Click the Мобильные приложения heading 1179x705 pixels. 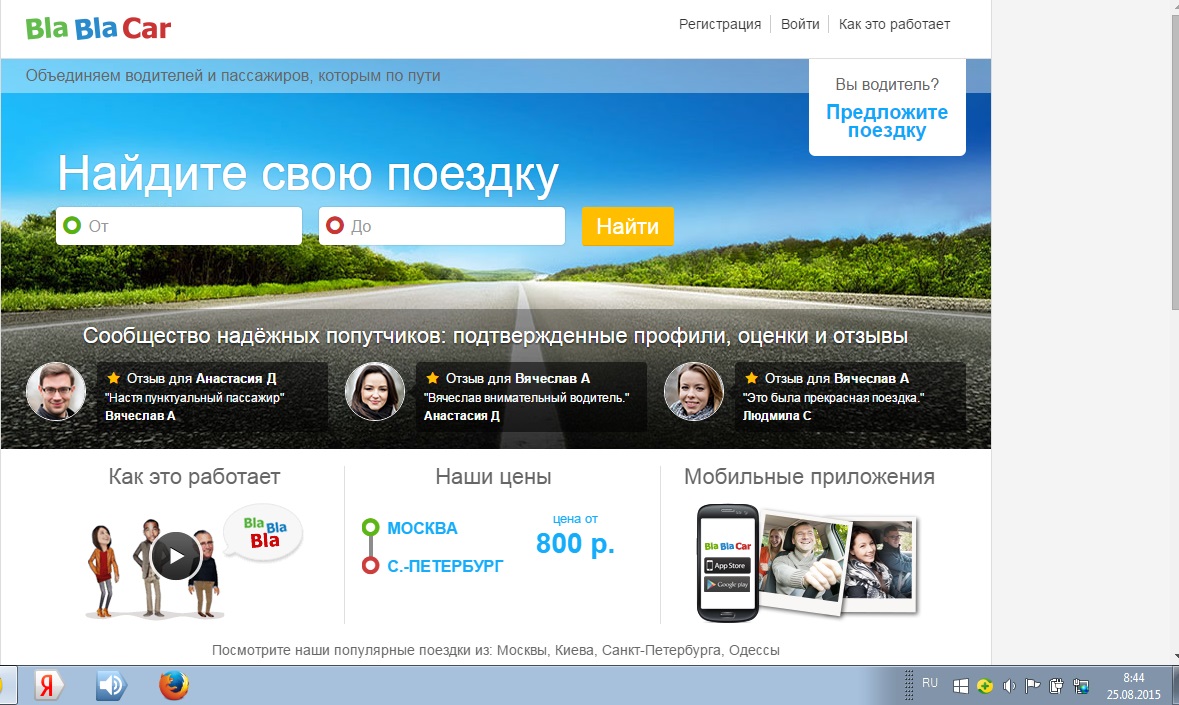click(x=809, y=477)
